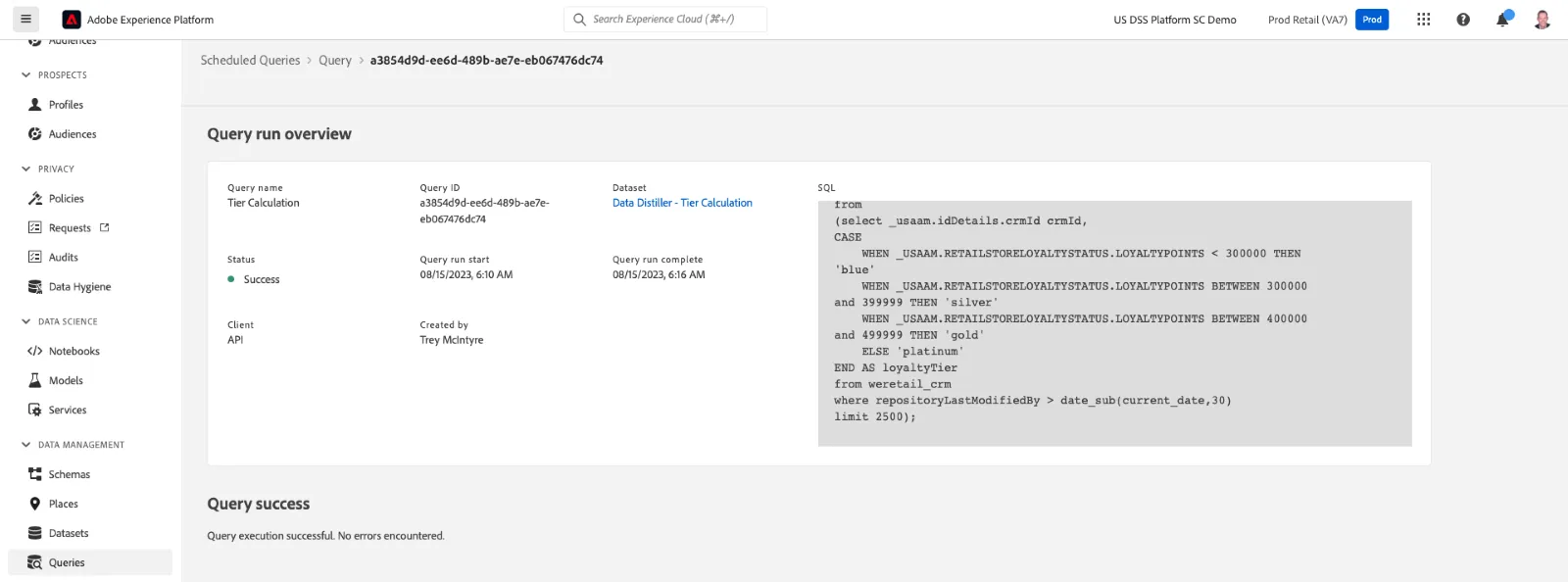Image resolution: width=1568 pixels, height=582 pixels.
Task: Go back to Scheduled Queries breadcrumb
Action: coord(250,61)
